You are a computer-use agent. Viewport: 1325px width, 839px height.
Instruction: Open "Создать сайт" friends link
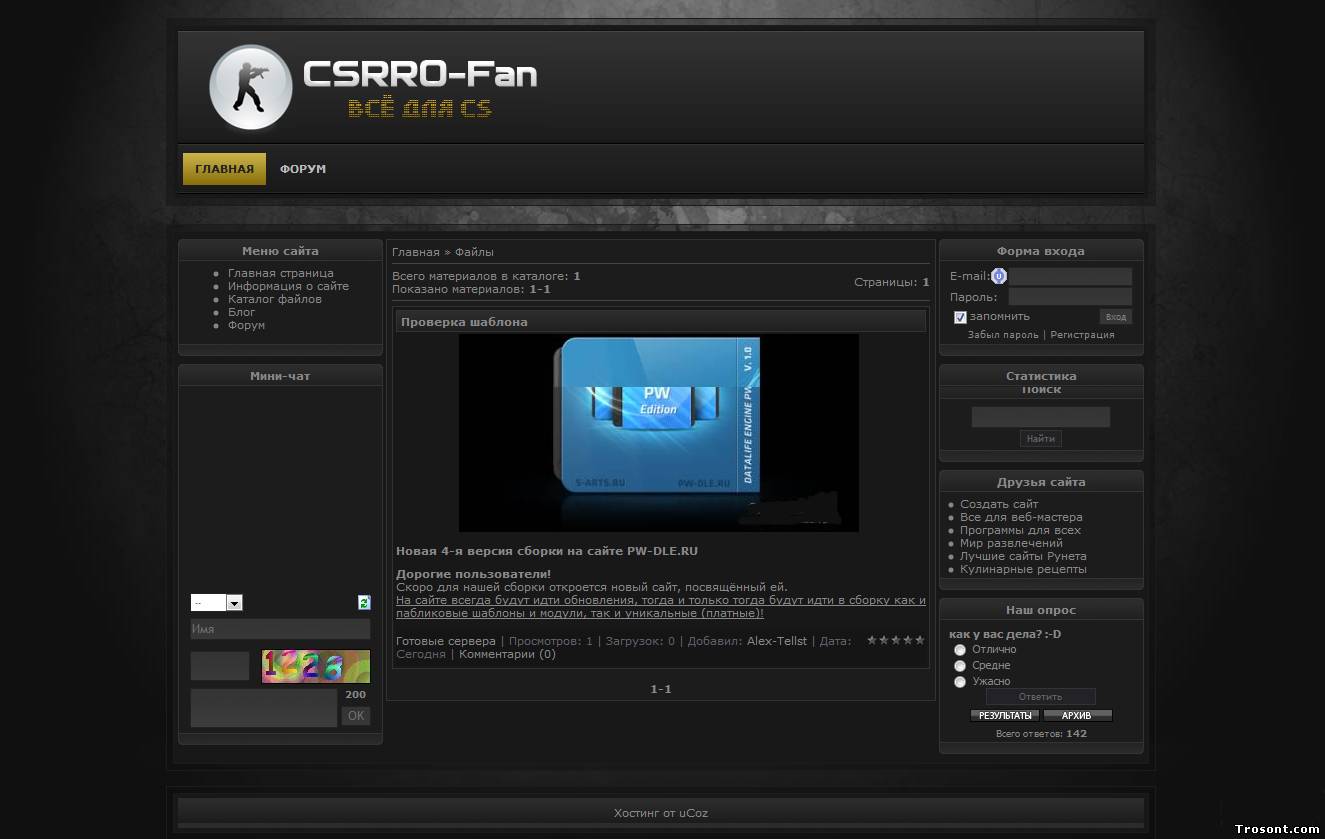[999, 504]
